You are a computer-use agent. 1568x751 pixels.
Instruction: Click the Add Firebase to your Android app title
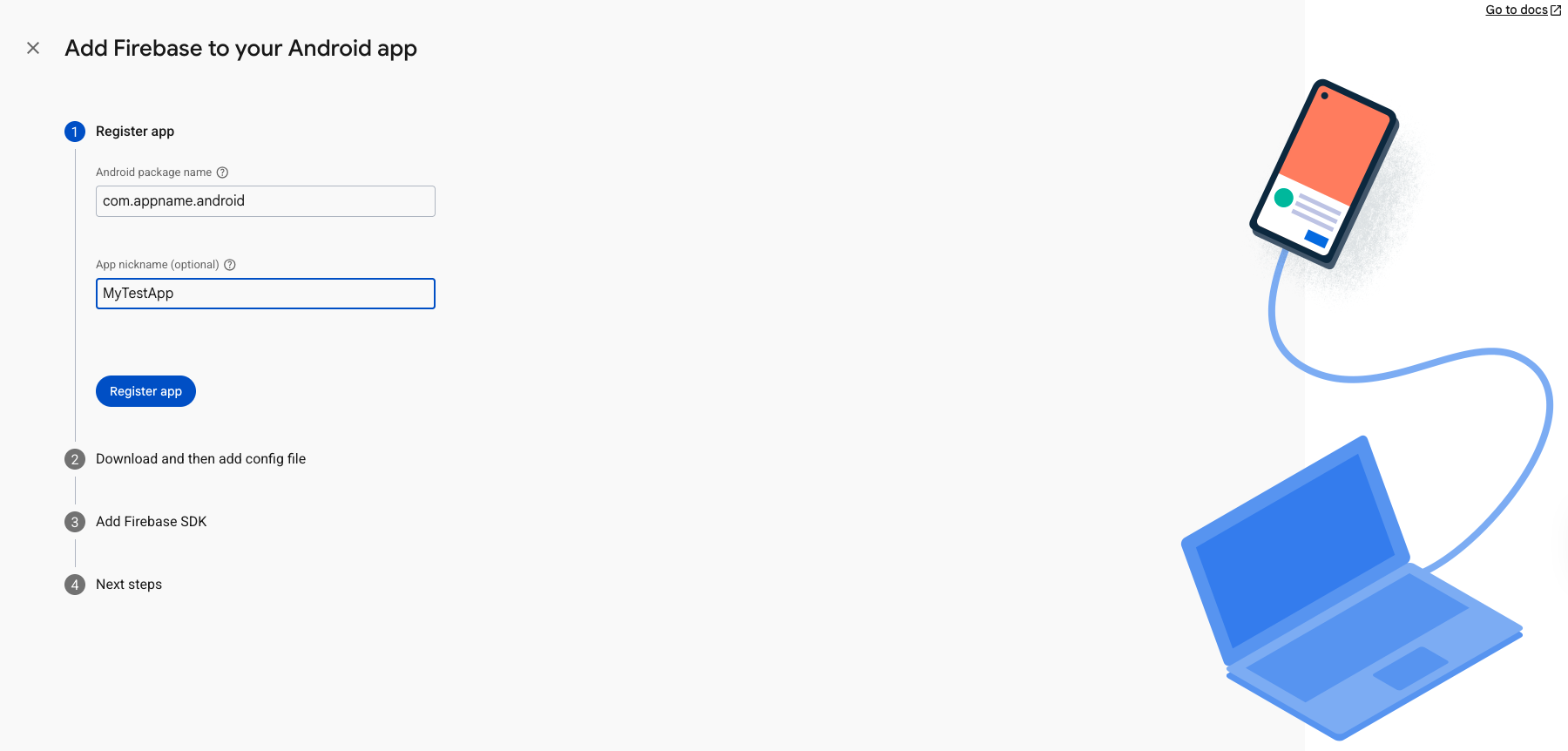[x=240, y=48]
